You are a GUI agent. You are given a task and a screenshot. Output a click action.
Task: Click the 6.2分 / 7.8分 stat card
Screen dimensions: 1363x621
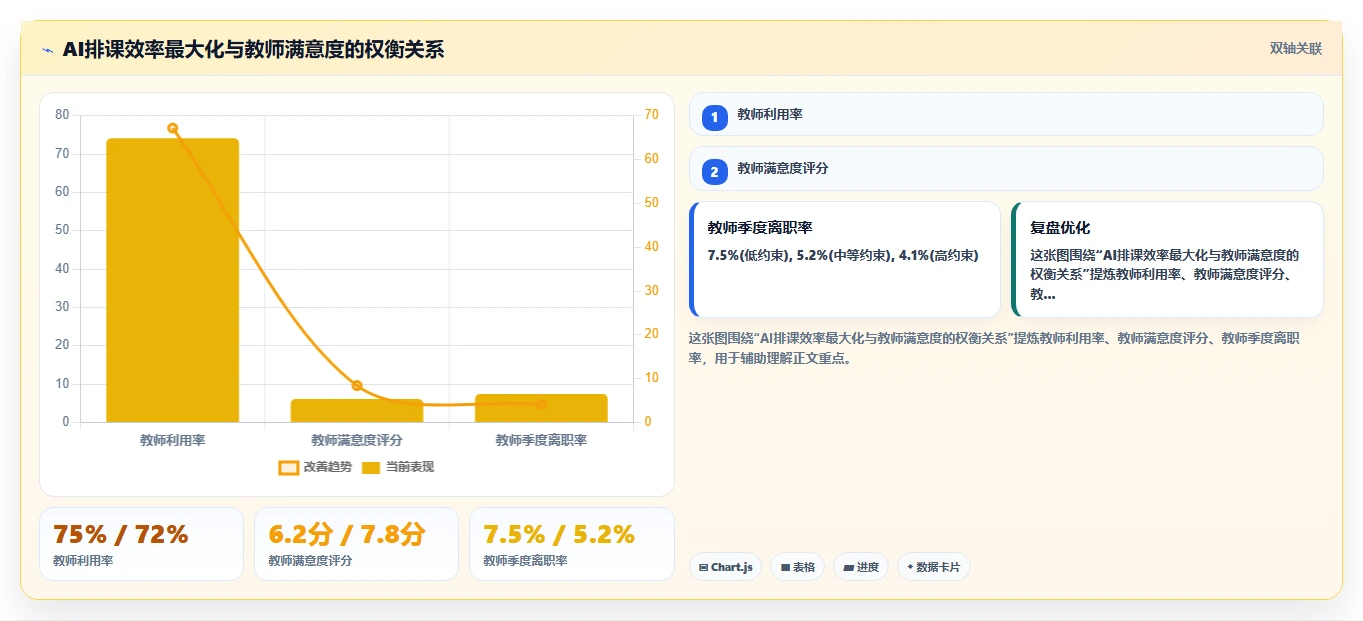click(x=356, y=544)
